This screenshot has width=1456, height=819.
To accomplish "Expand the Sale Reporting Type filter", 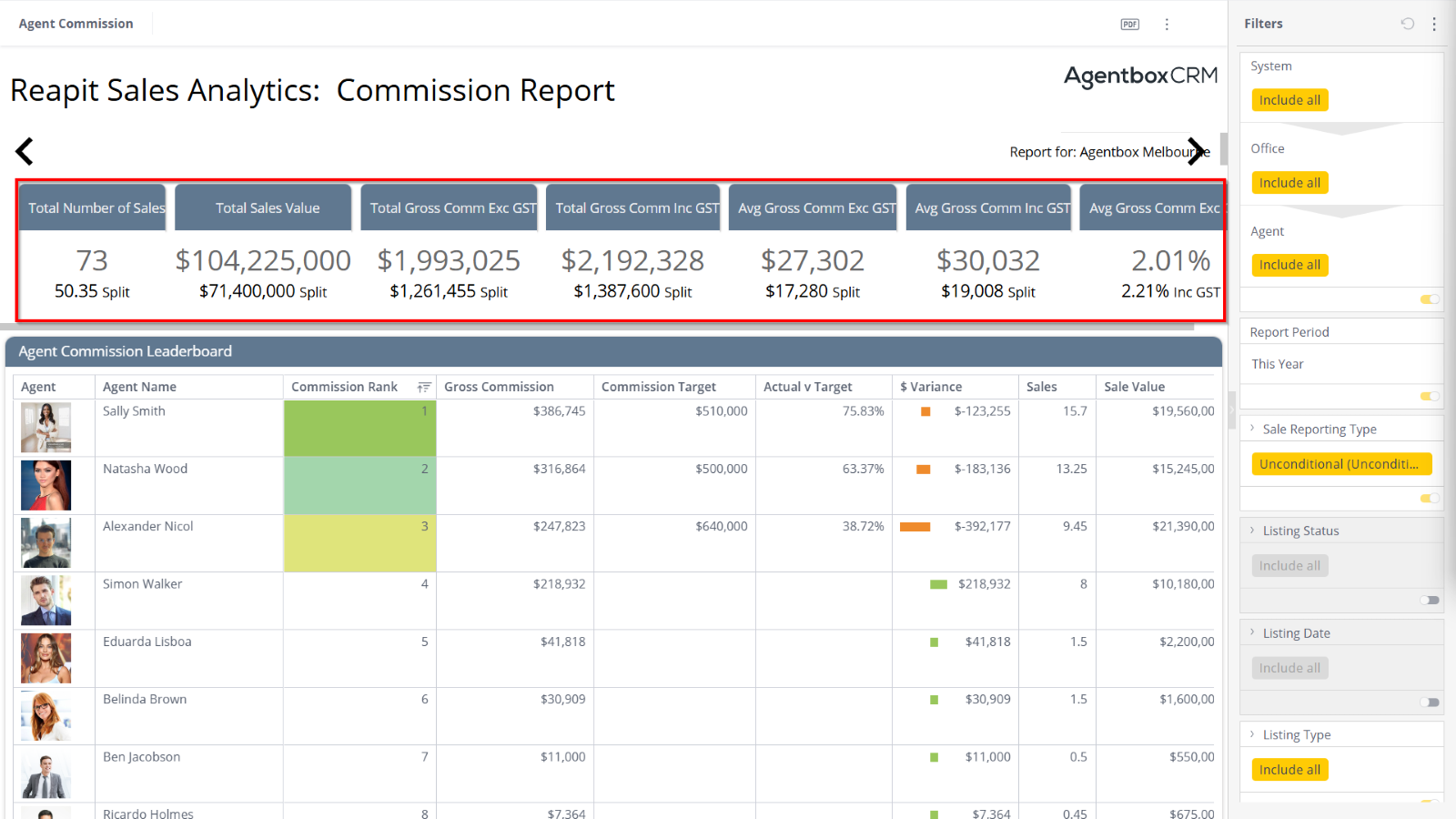I will [1252, 429].
